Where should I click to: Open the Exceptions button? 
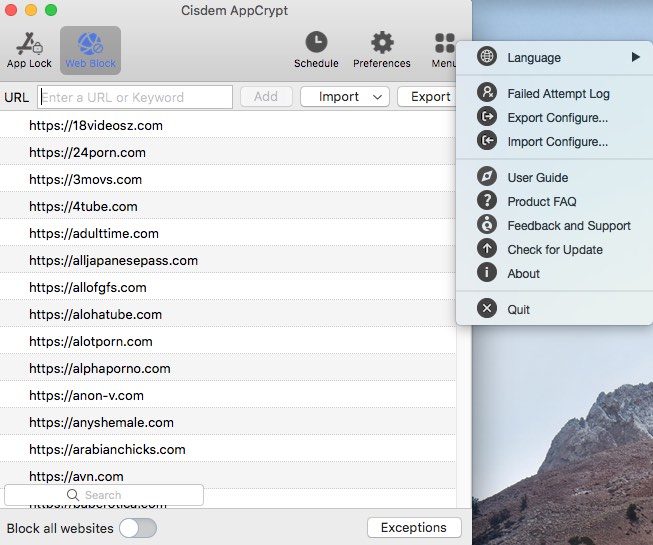pyautogui.click(x=414, y=528)
